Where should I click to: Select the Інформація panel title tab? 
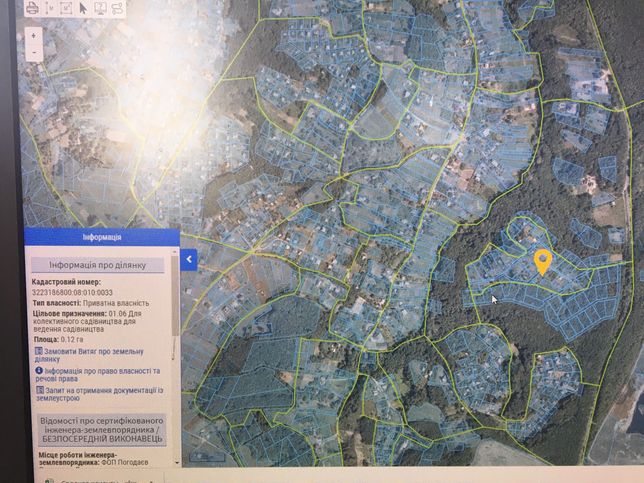102,237
